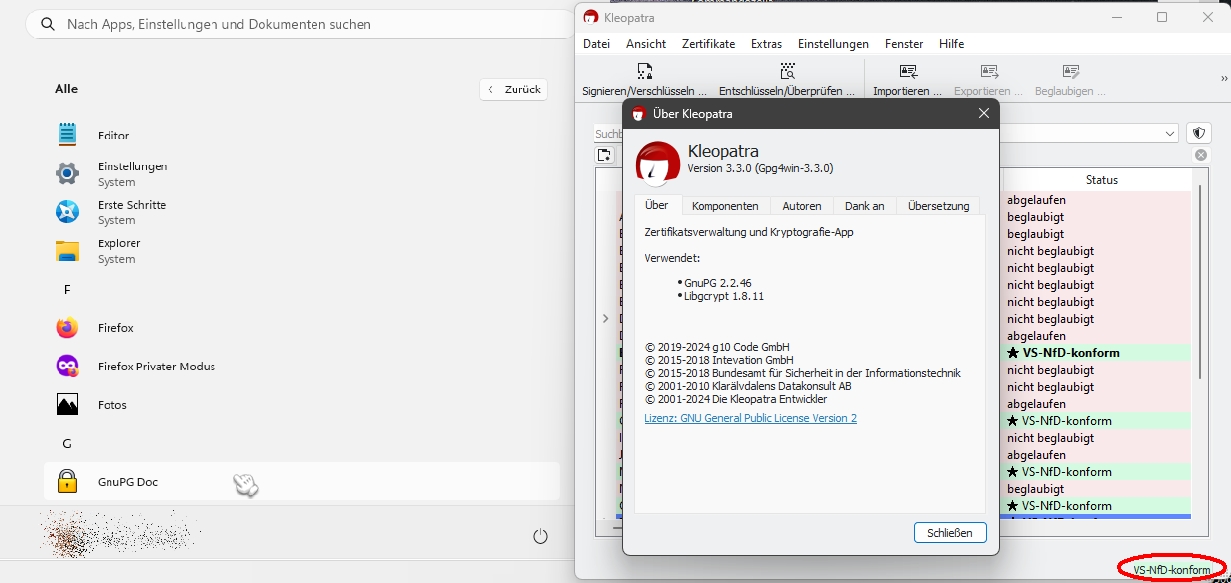Open the Einstellungen menu in Kleopatra

(833, 44)
